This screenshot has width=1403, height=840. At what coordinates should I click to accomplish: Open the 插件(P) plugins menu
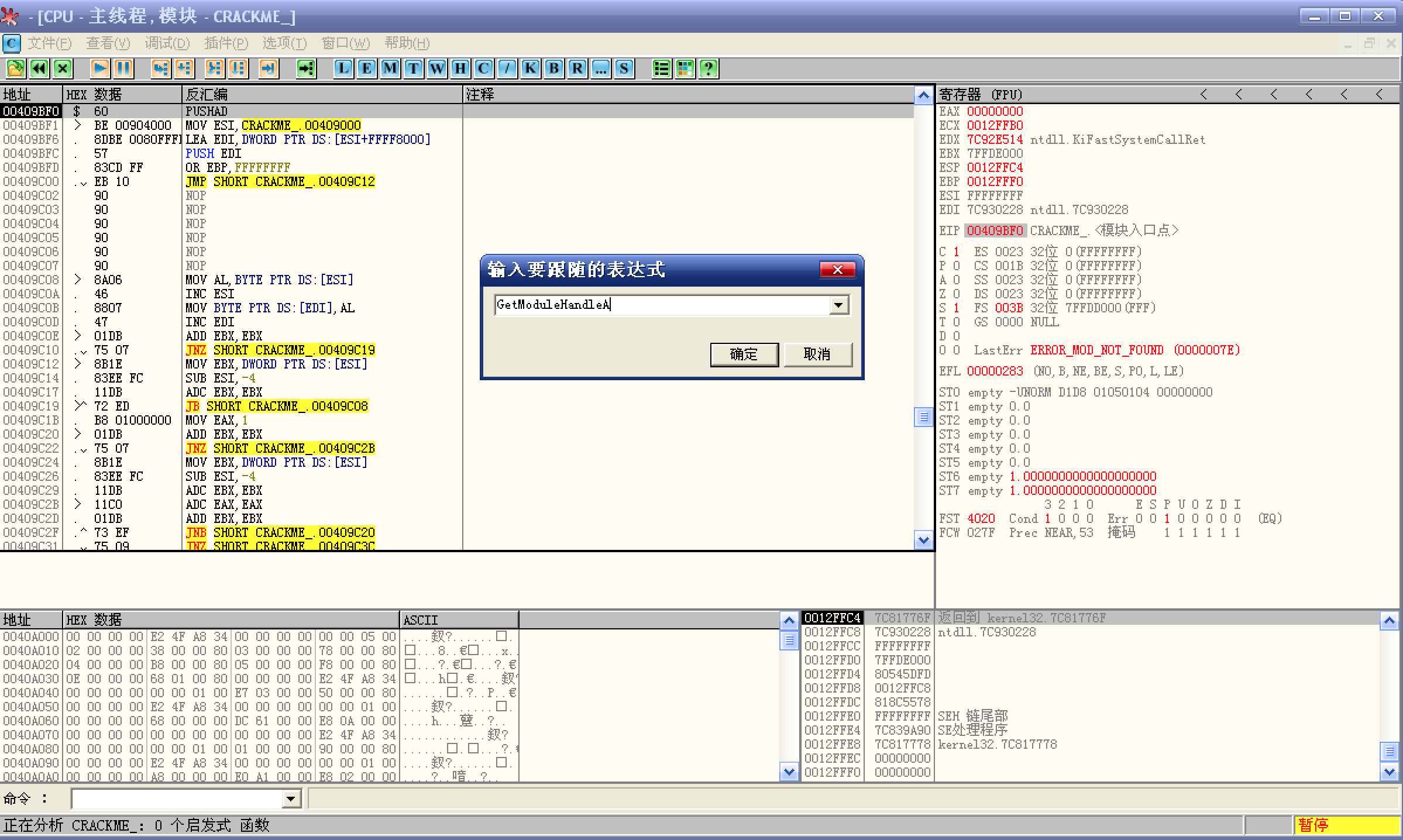[226, 43]
